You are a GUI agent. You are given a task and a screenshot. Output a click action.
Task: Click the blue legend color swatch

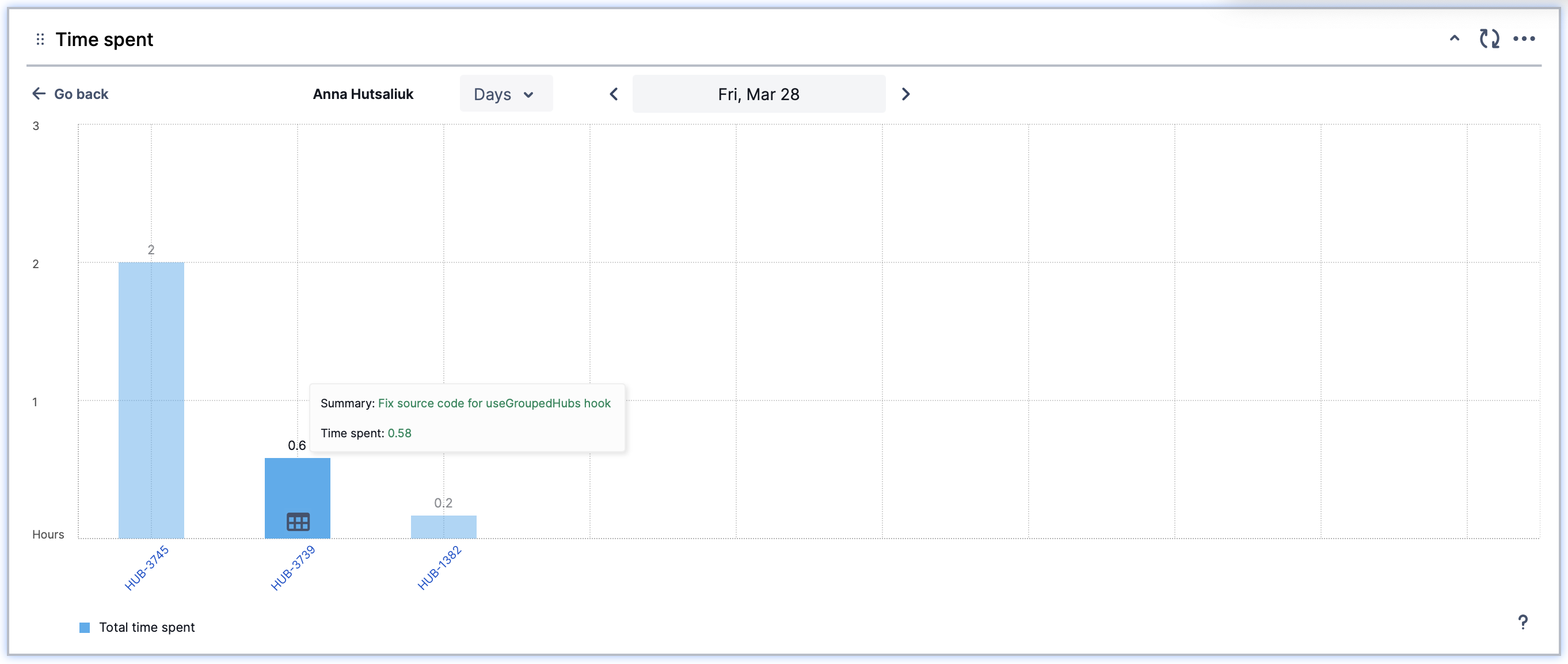(x=85, y=627)
